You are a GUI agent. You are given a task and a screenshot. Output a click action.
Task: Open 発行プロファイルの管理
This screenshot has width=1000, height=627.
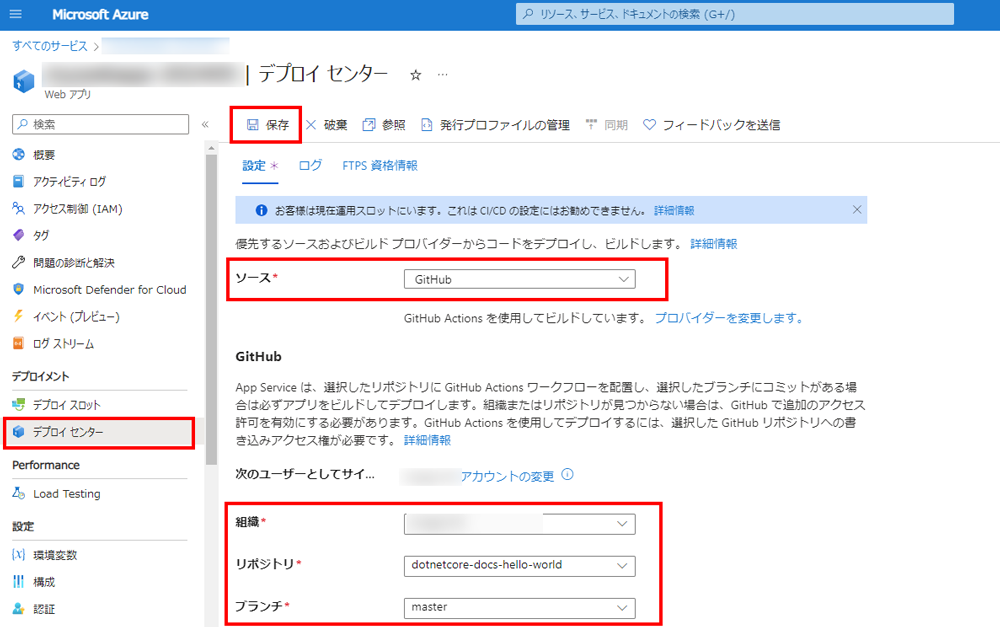pos(496,125)
